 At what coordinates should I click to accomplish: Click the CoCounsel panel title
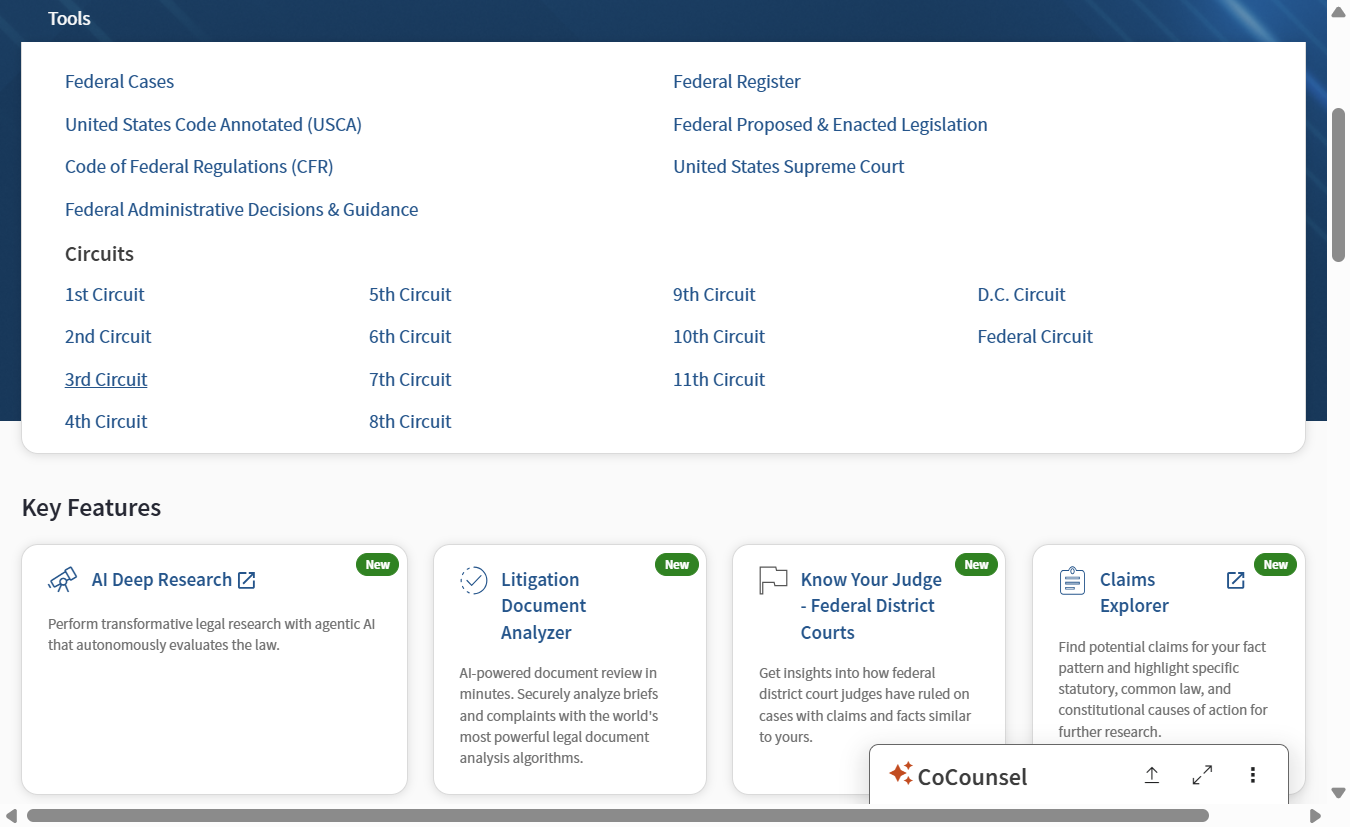coord(972,777)
